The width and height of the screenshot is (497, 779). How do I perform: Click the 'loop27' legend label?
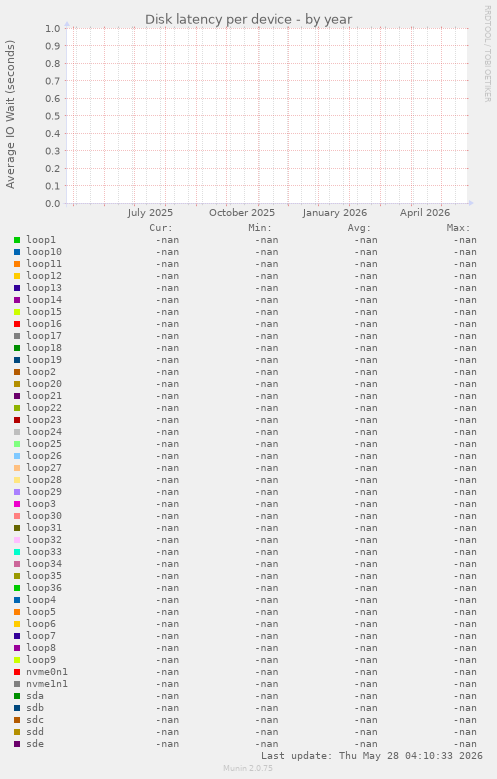44,468
